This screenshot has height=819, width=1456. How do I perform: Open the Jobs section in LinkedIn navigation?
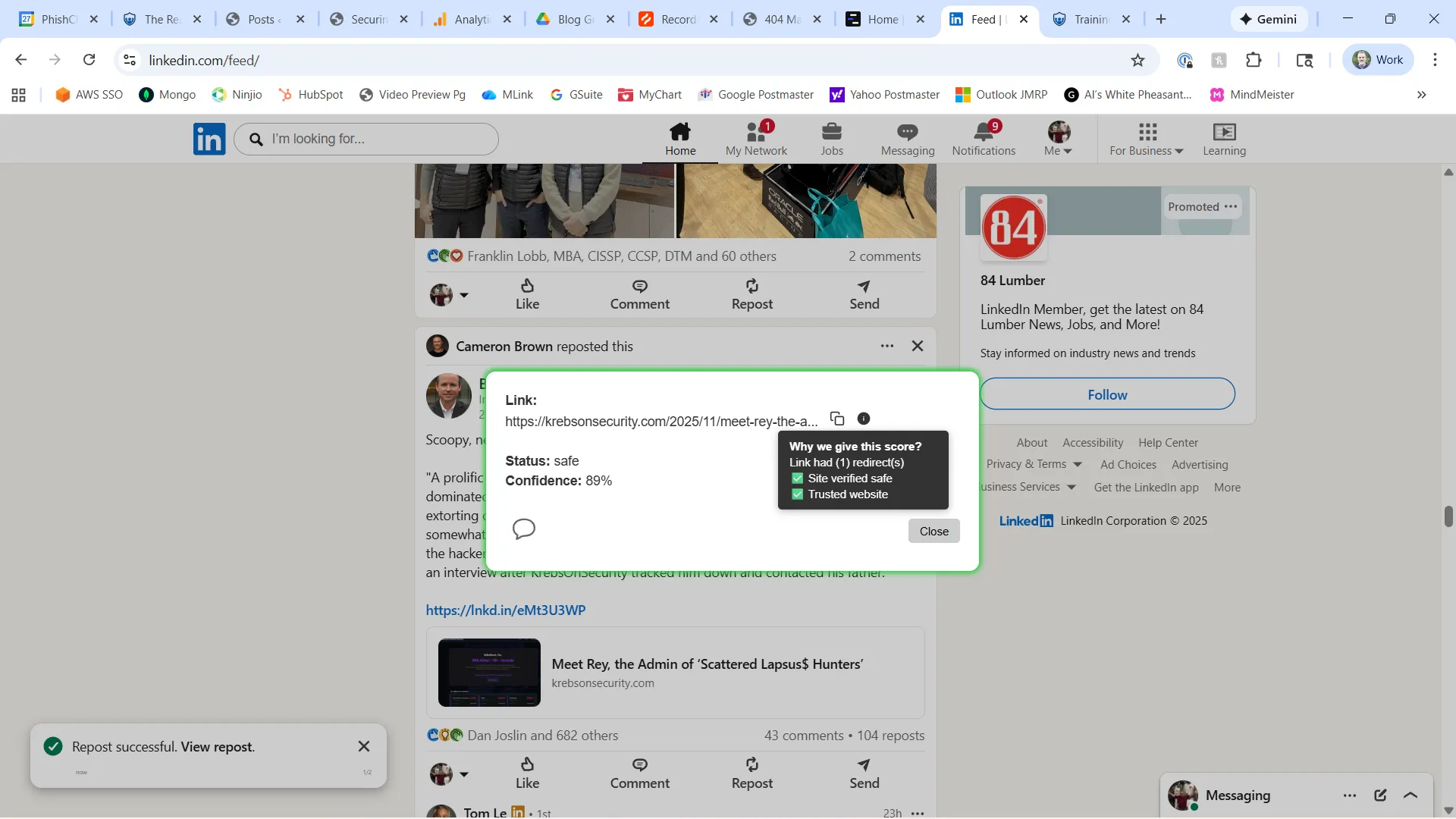(831, 138)
